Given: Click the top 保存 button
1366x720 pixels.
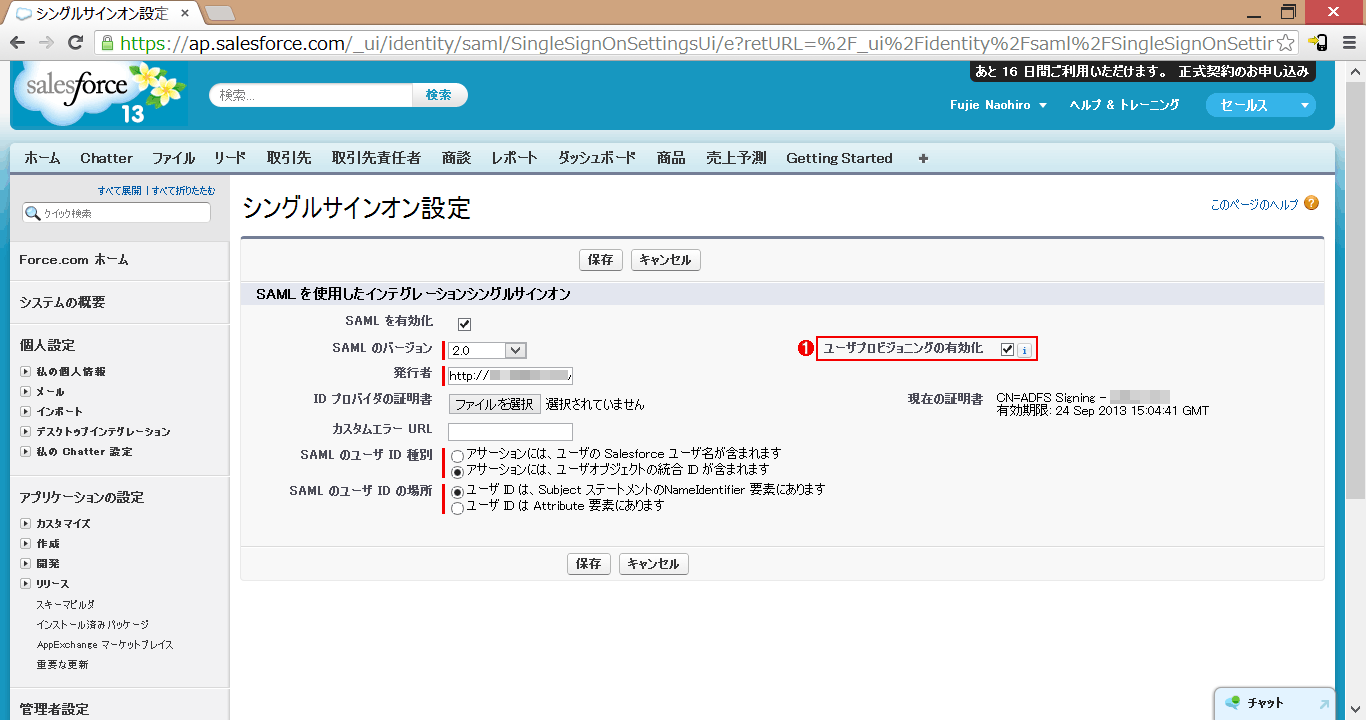Looking at the screenshot, I should click(600, 260).
